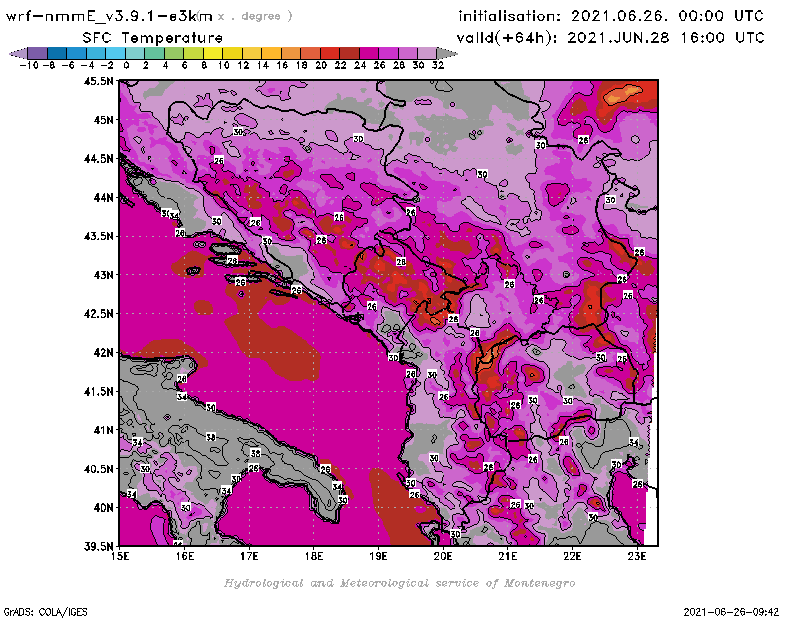Click the 44.5N latitude axis label
The width and height of the screenshot is (800, 618).
pyautogui.click(x=99, y=159)
